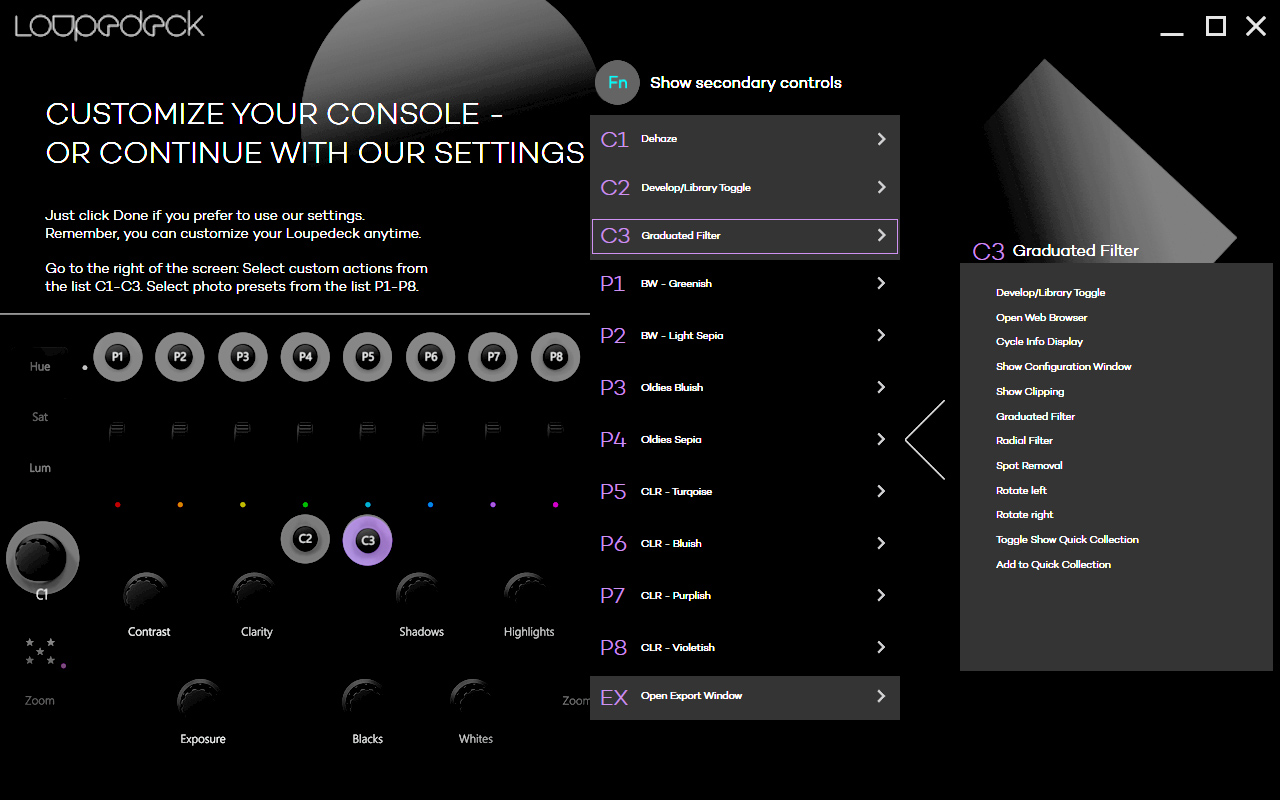Viewport: 1280px width, 800px height.
Task: Expand the C1 Dehaze row arrow
Action: click(x=881, y=139)
